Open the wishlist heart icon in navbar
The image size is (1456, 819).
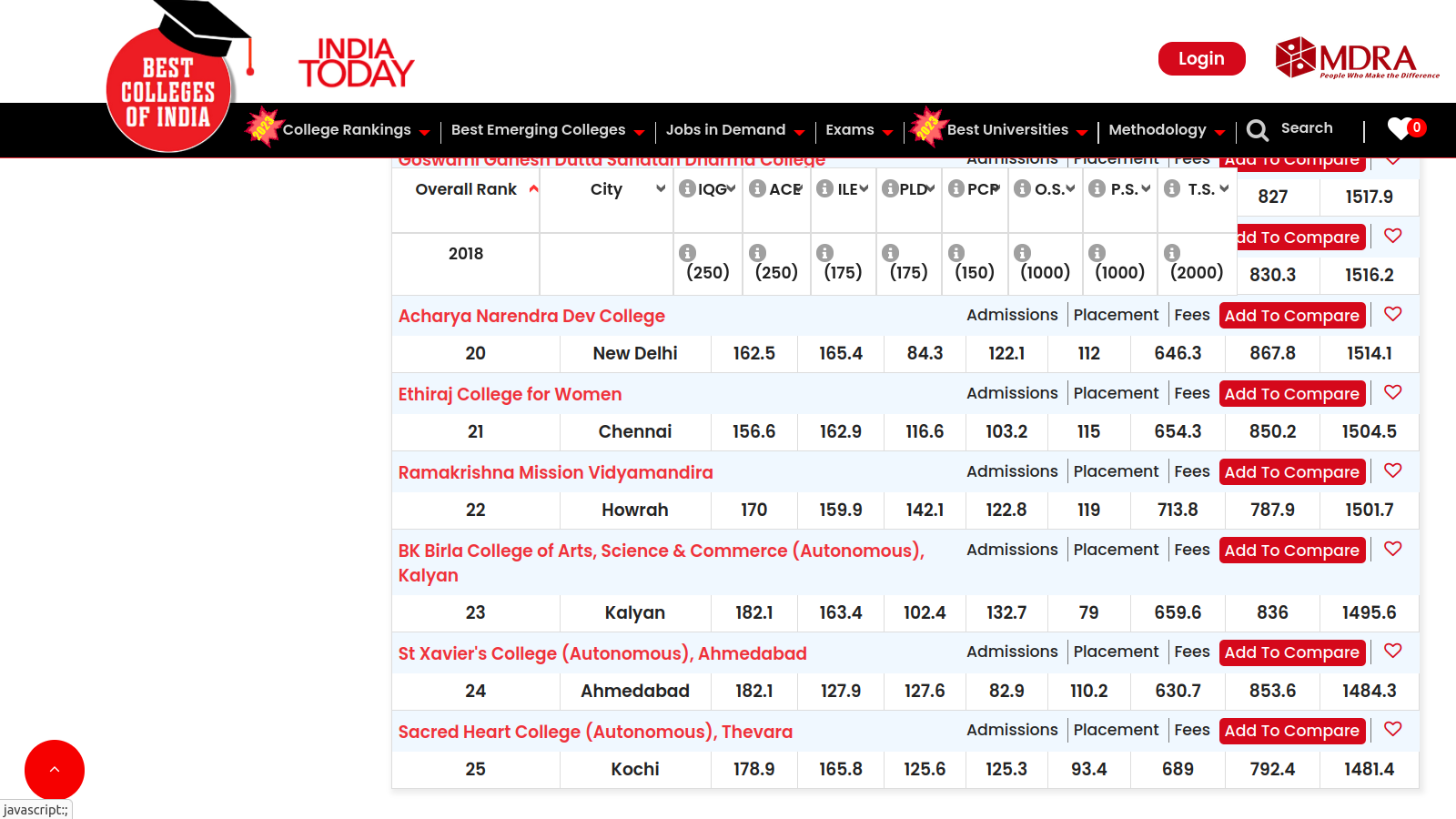(1400, 128)
